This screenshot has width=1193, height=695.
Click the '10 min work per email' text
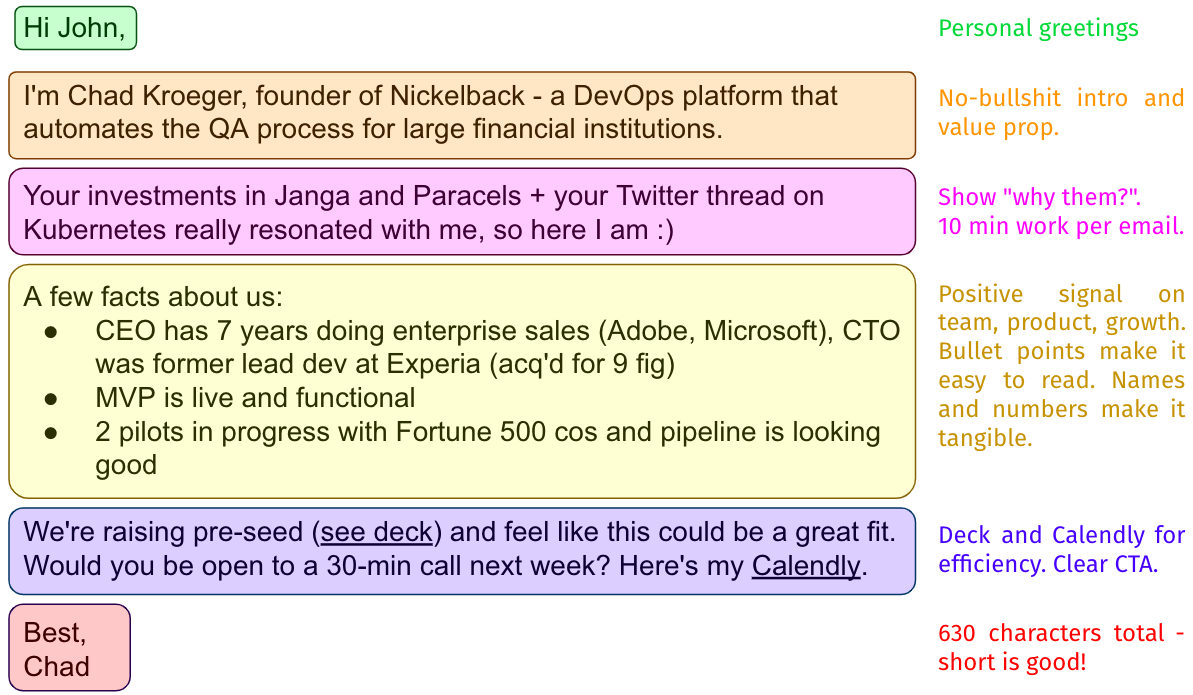pyautogui.click(x=1061, y=226)
